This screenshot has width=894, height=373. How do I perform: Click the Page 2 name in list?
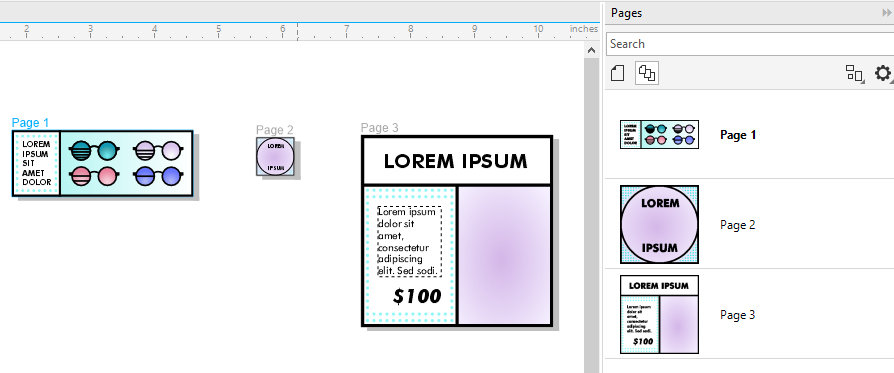[x=737, y=225]
